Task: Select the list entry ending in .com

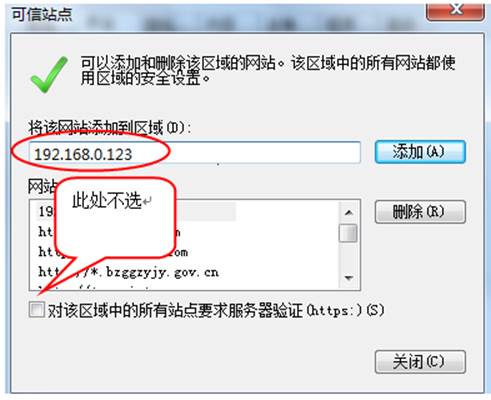Action: 113,252
